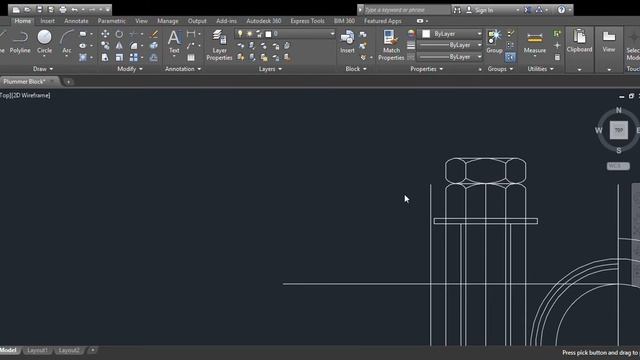Click the Linear Dimension icon

point(191,34)
